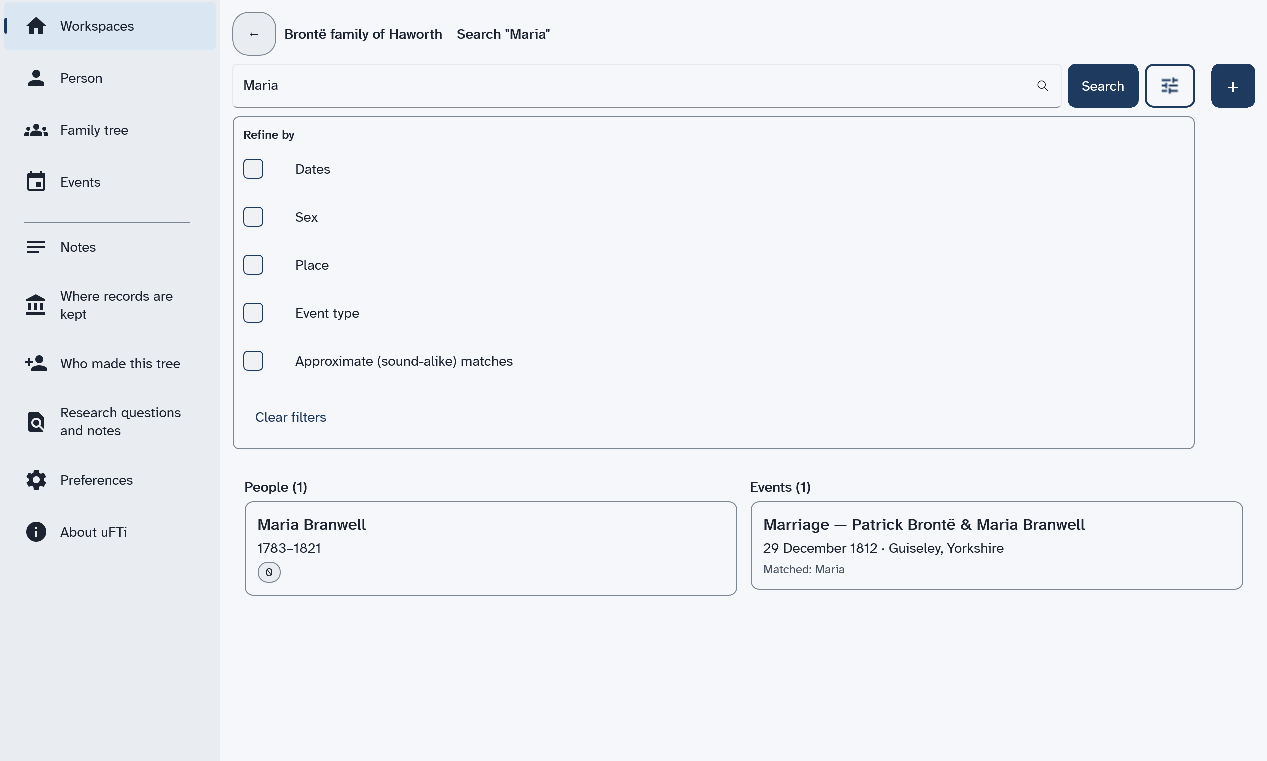Toggle the filter sliders button
Image resolution: width=1267 pixels, height=761 pixels.
tap(1170, 86)
